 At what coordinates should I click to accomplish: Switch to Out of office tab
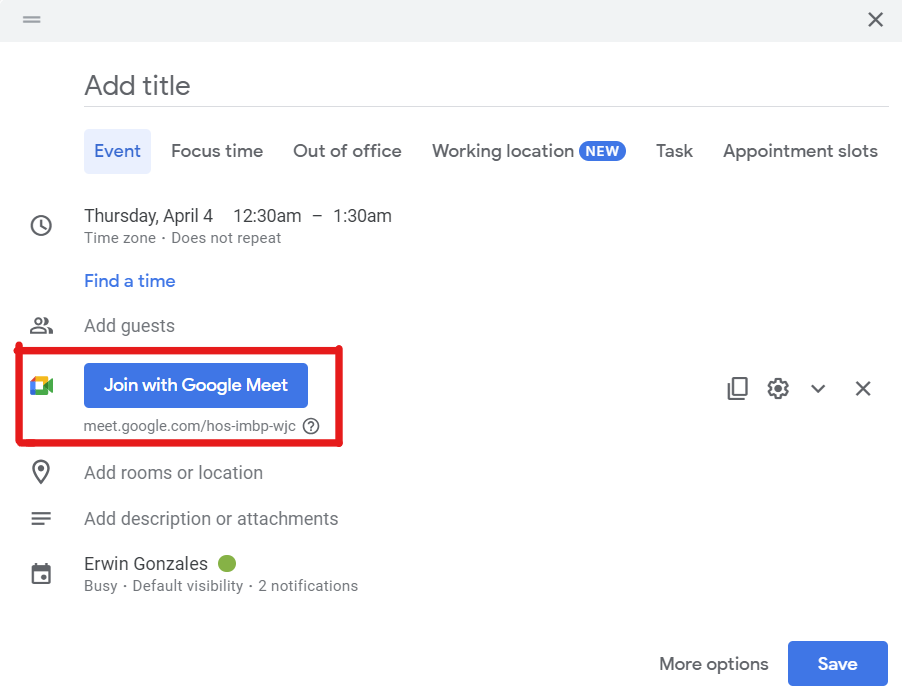pyautogui.click(x=347, y=151)
